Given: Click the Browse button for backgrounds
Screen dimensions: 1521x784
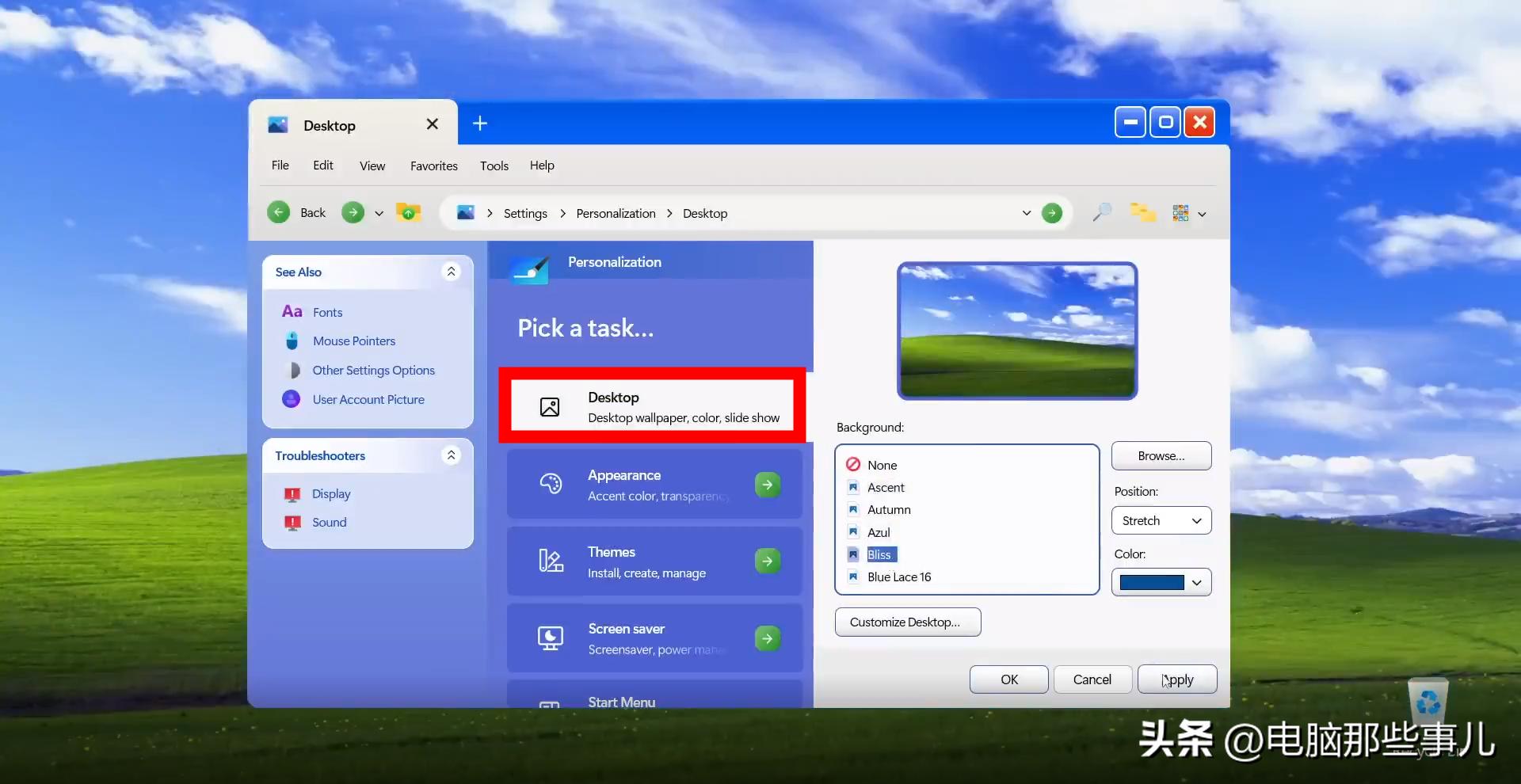Looking at the screenshot, I should click(x=1161, y=455).
